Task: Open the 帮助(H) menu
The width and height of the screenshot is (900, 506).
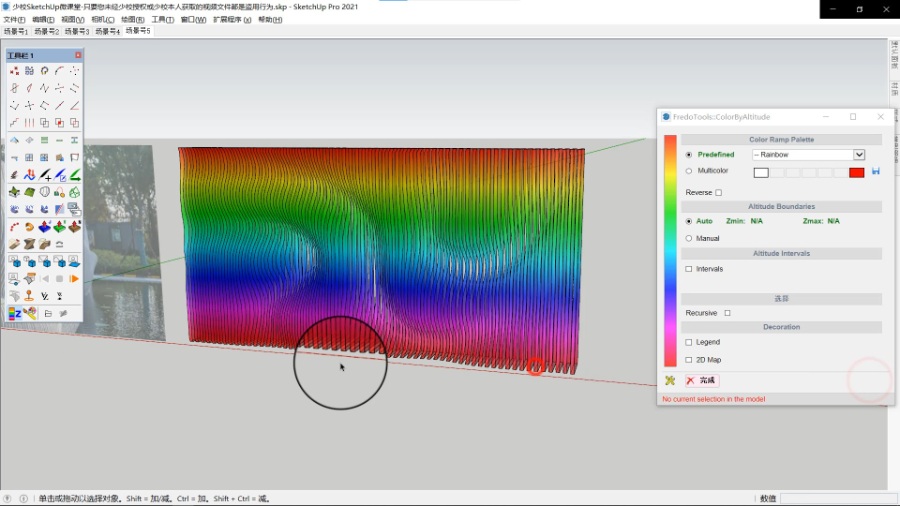Action: (270, 20)
